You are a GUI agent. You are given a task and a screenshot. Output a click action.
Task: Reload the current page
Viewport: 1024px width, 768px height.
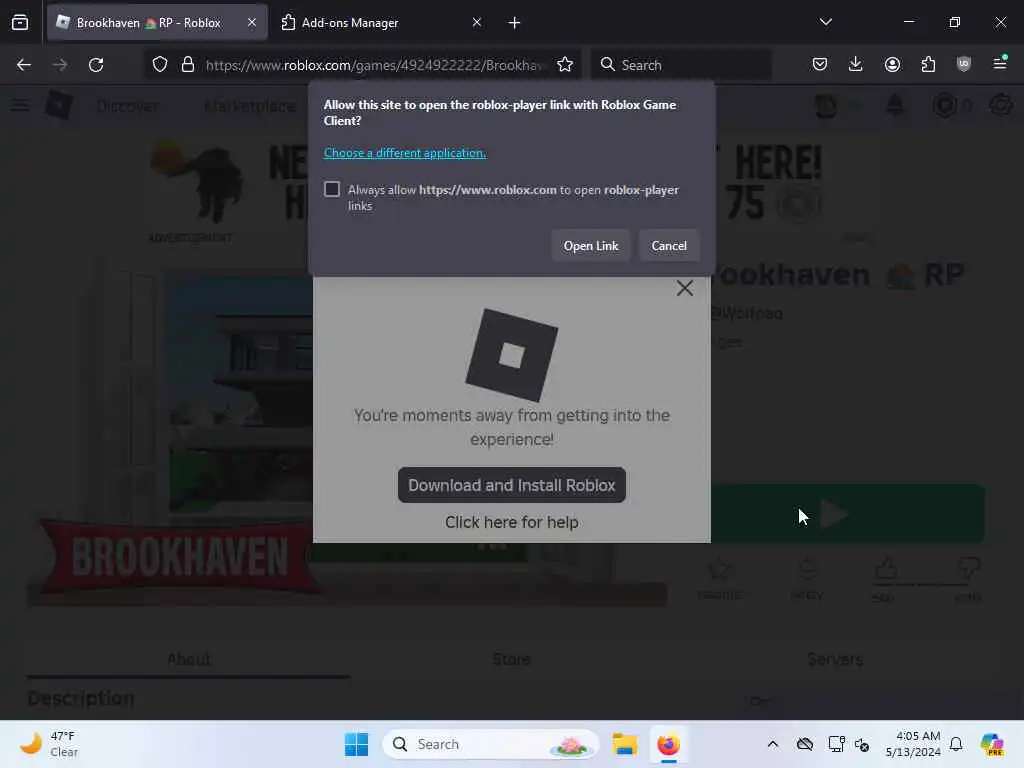coord(96,65)
